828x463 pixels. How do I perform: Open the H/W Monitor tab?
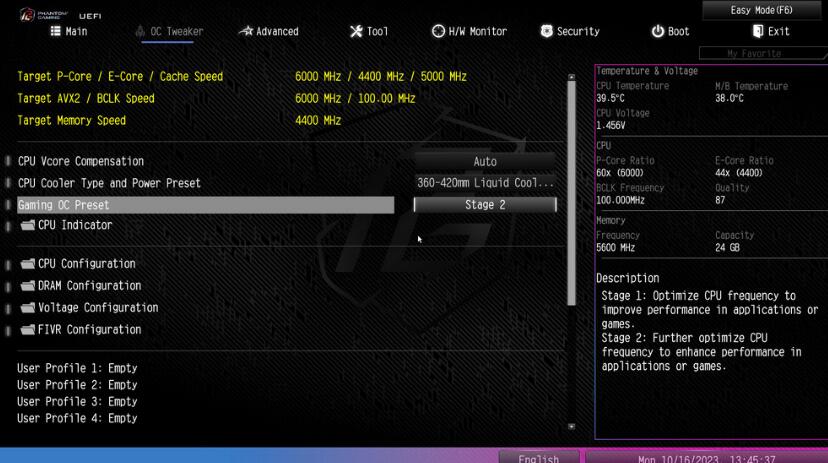tap(469, 32)
